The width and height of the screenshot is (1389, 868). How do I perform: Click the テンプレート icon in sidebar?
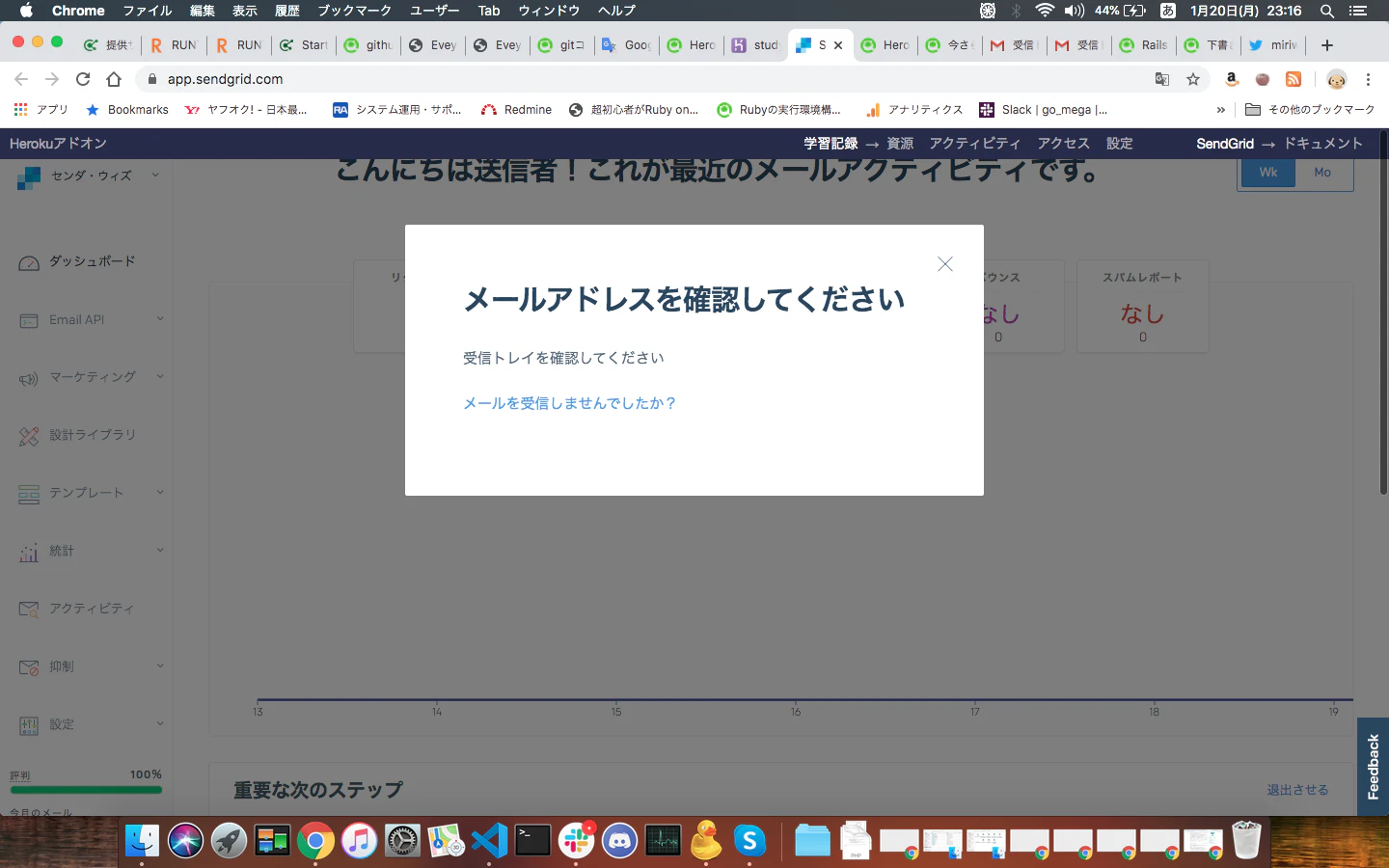click(x=29, y=494)
